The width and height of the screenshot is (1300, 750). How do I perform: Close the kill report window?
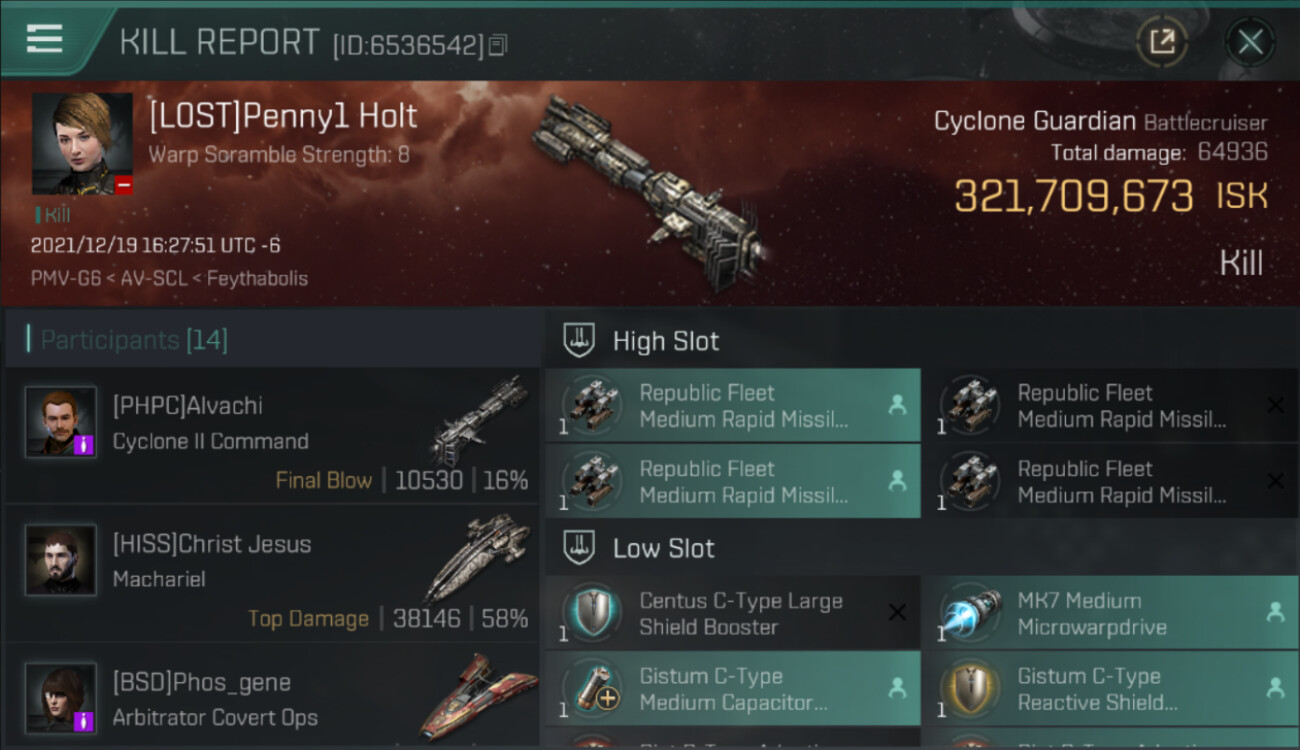(1250, 42)
